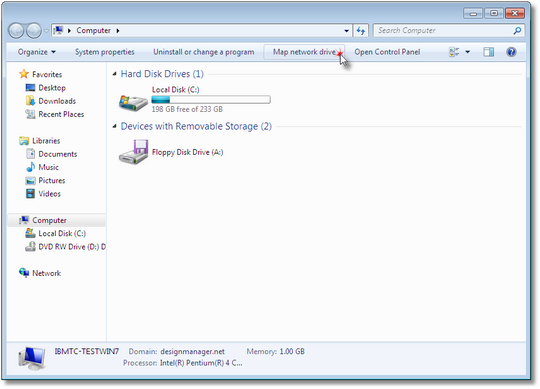Click the designmanager.net domain value
Viewport: 540px width, 389px height.
[193, 352]
